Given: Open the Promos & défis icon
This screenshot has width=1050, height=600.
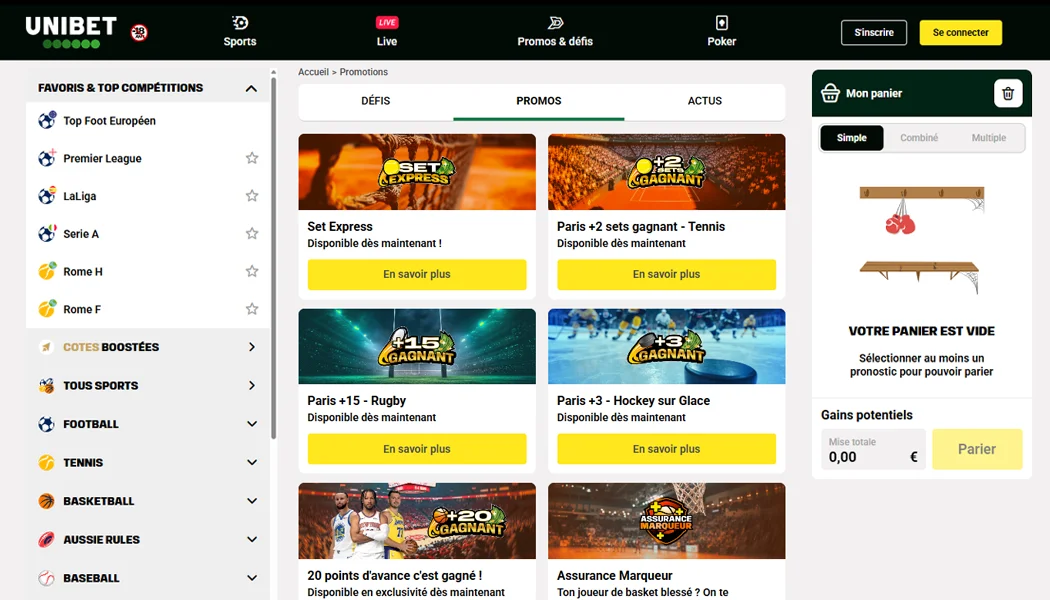Looking at the screenshot, I should 555,23.
